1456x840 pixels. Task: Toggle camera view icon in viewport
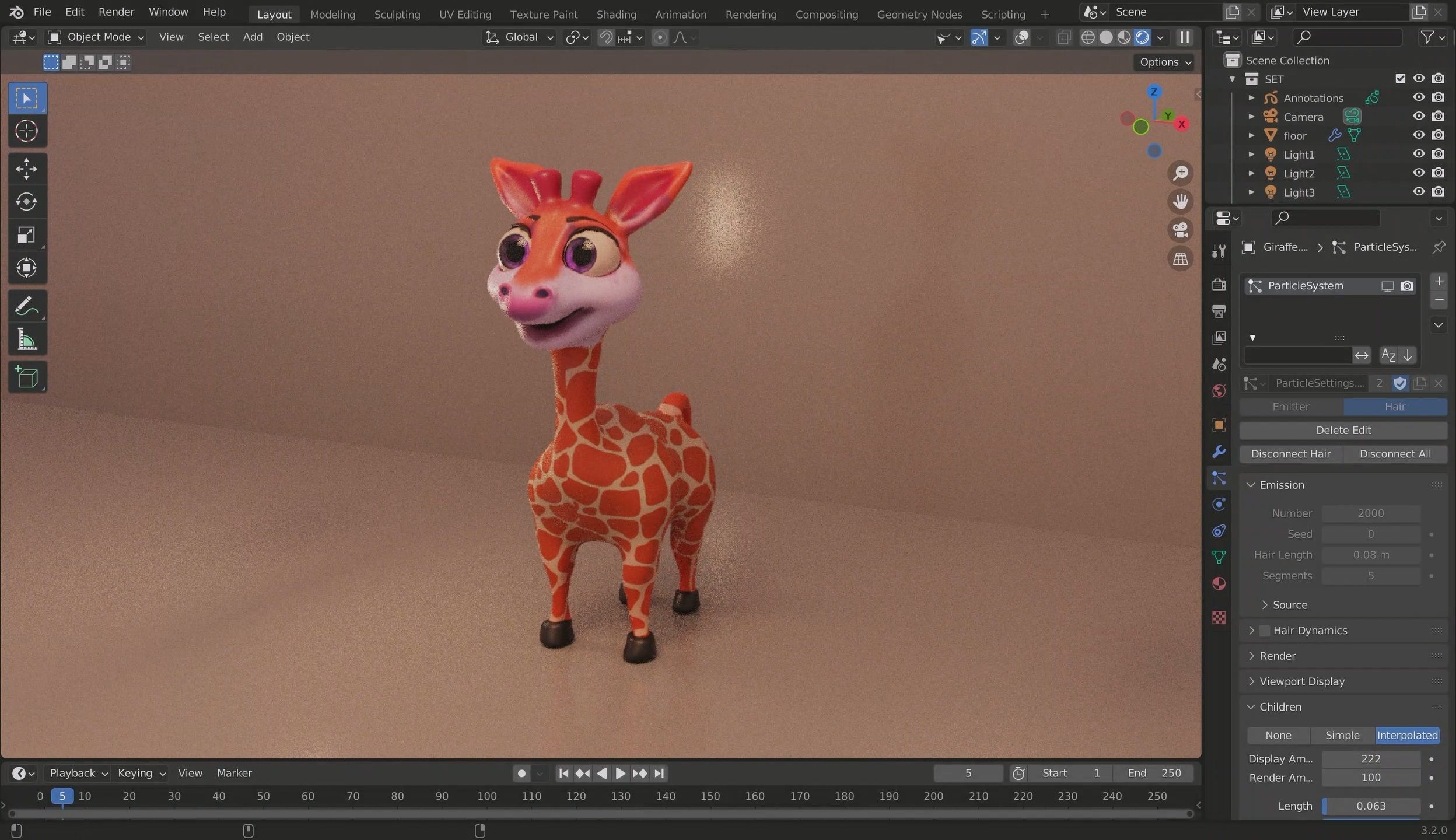1181,230
